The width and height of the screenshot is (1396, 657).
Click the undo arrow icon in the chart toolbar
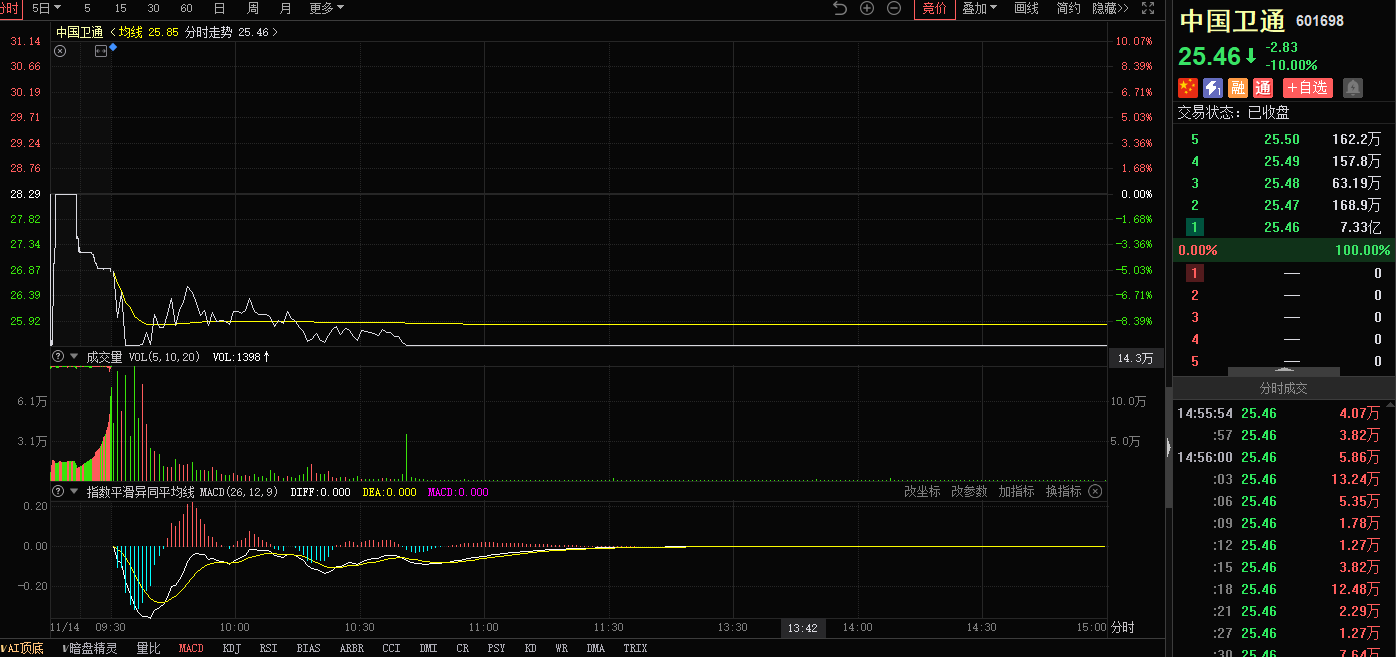coord(840,8)
